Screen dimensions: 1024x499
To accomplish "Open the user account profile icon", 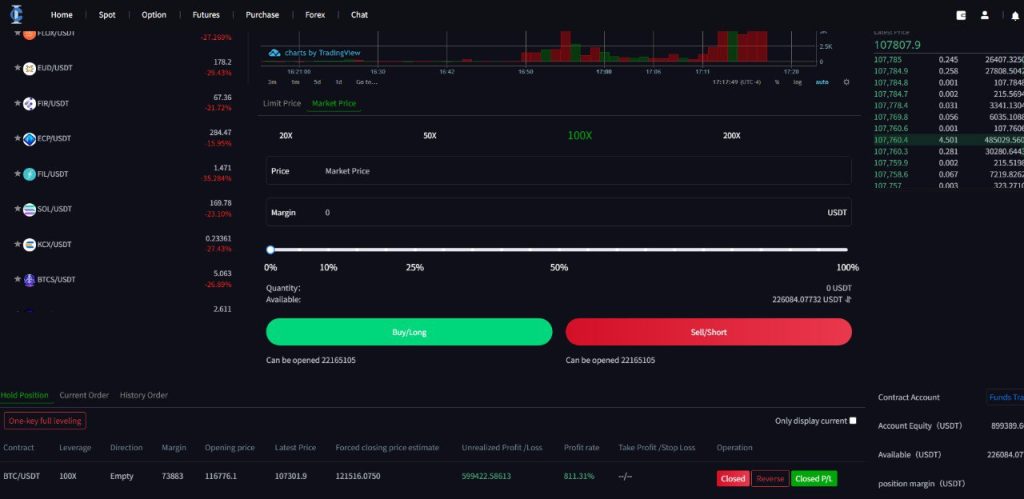I will click(985, 15).
